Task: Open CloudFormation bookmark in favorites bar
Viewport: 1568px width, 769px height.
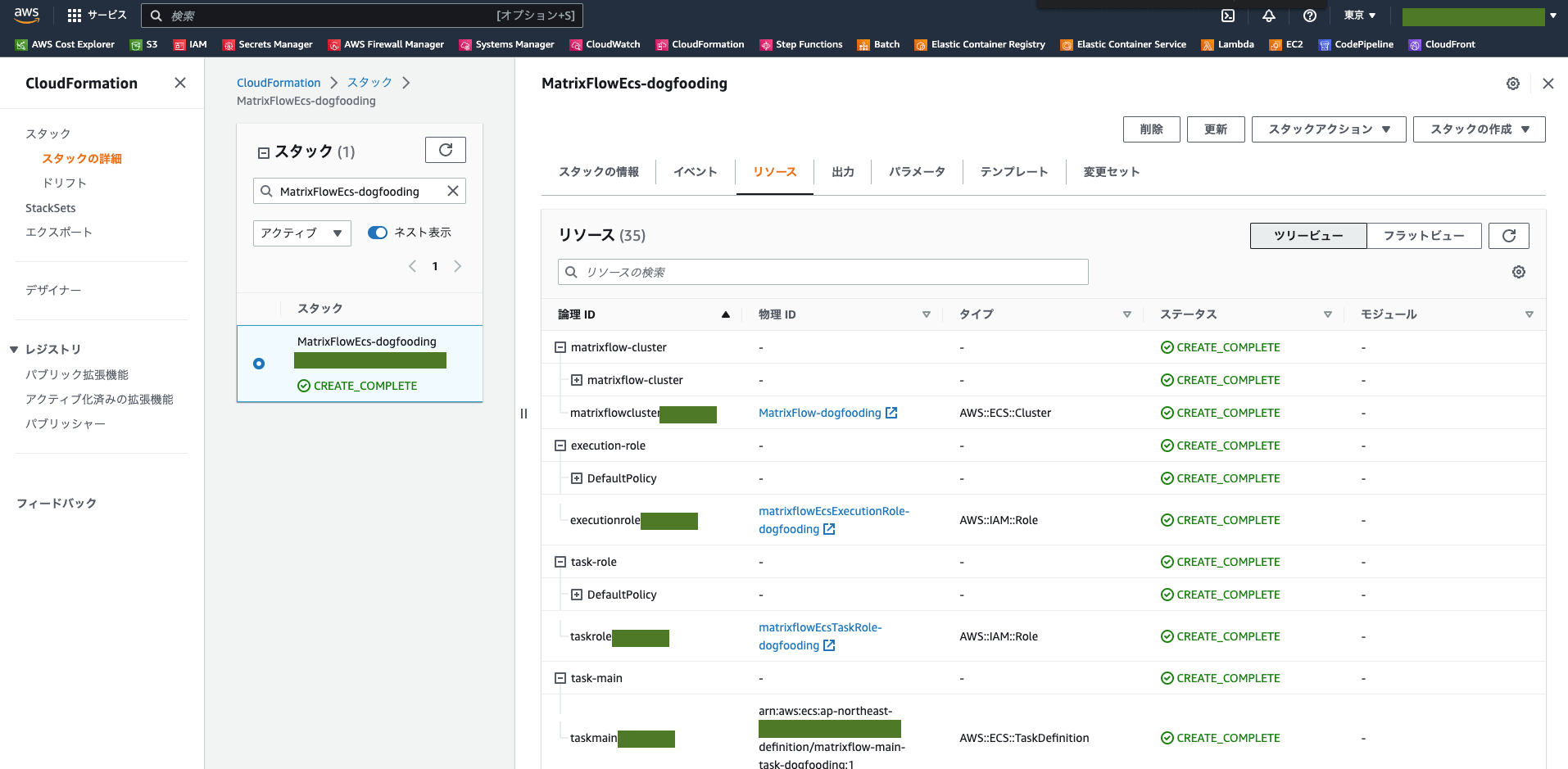Action: (x=700, y=44)
